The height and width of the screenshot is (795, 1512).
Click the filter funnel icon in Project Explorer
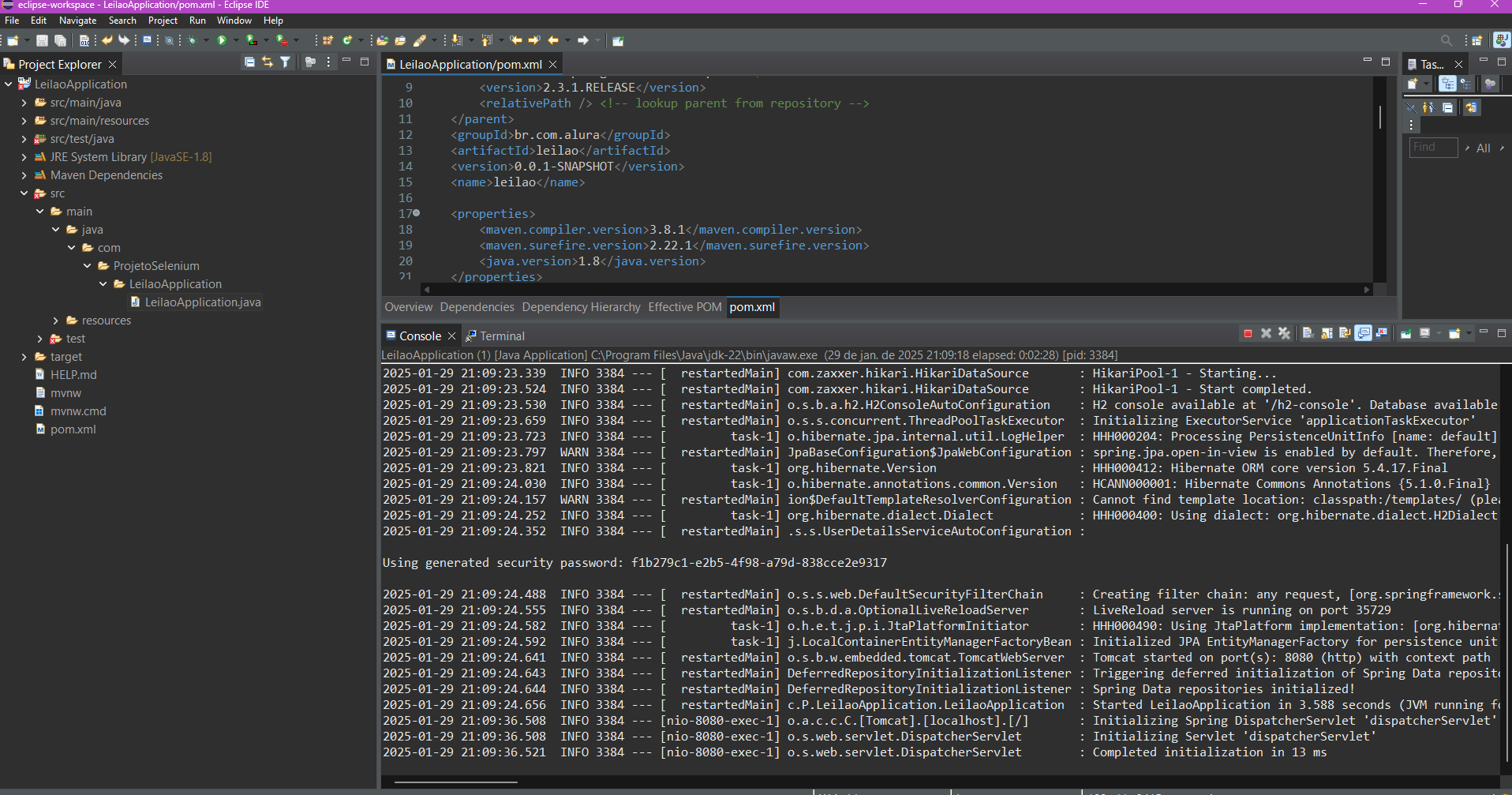(286, 62)
